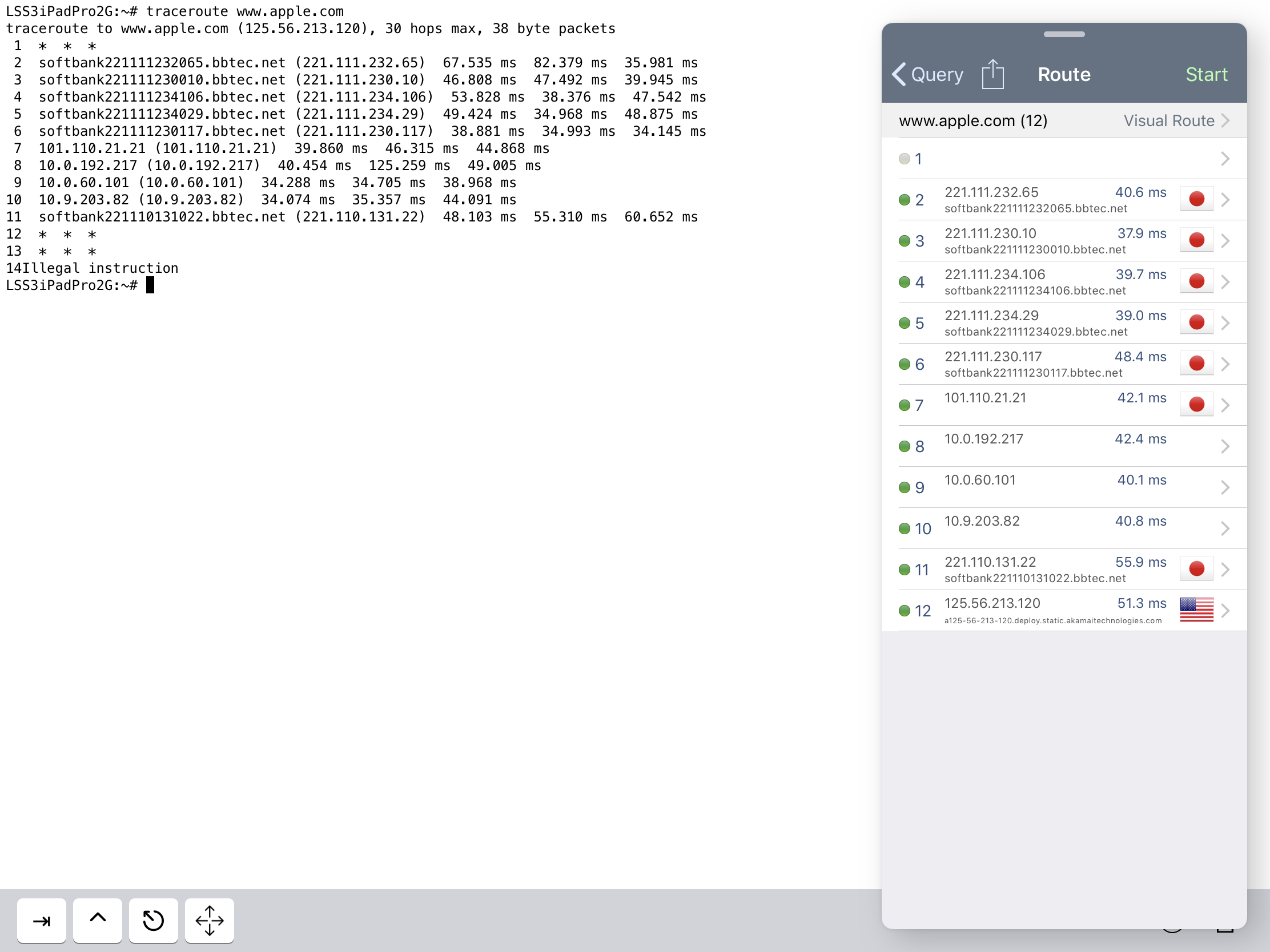The height and width of the screenshot is (952, 1270).
Task: Open Visual Route view
Action: [1176, 120]
